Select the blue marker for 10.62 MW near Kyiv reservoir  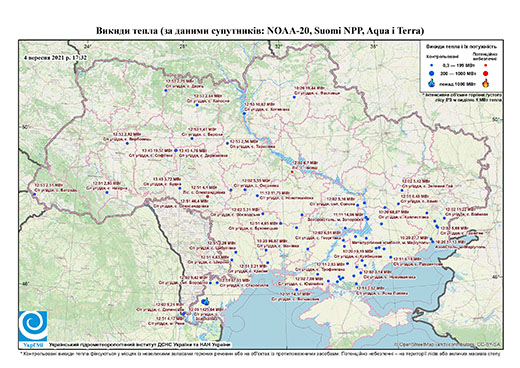coord(244,114)
